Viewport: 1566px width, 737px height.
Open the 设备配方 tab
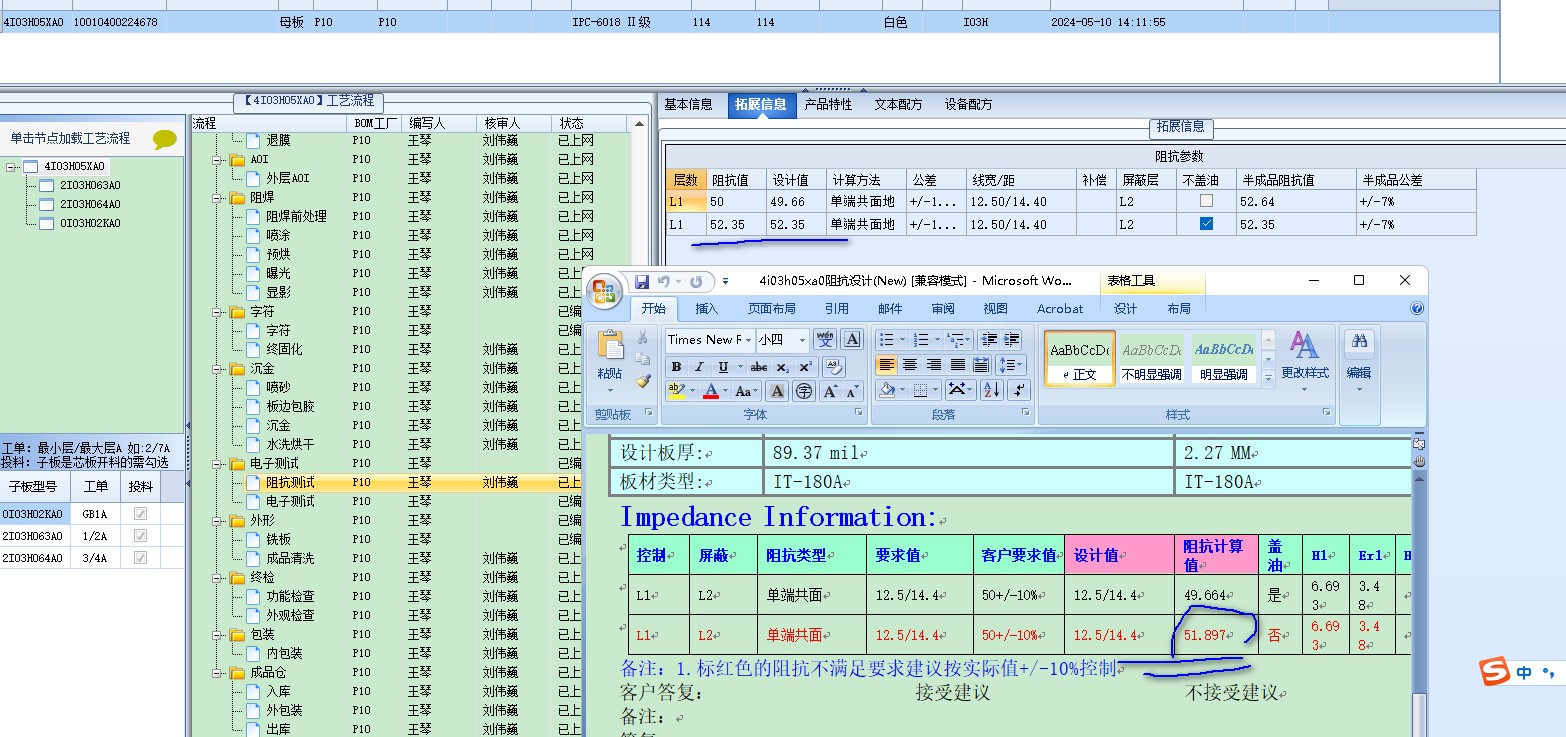click(x=969, y=104)
